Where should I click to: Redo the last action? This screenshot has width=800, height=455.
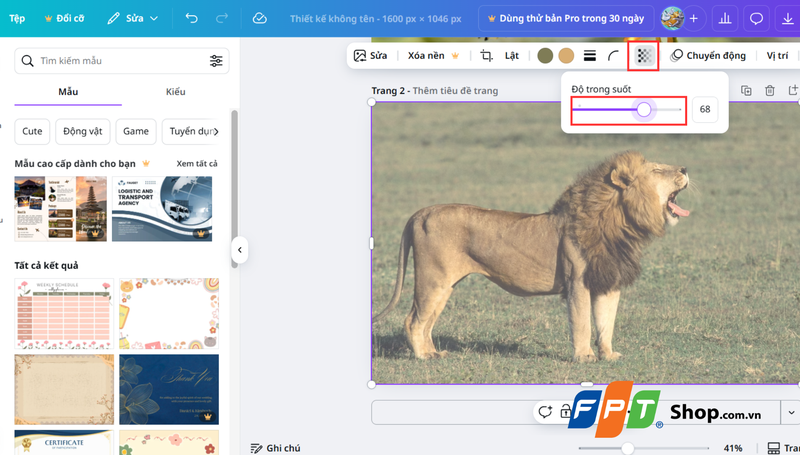[x=221, y=18]
